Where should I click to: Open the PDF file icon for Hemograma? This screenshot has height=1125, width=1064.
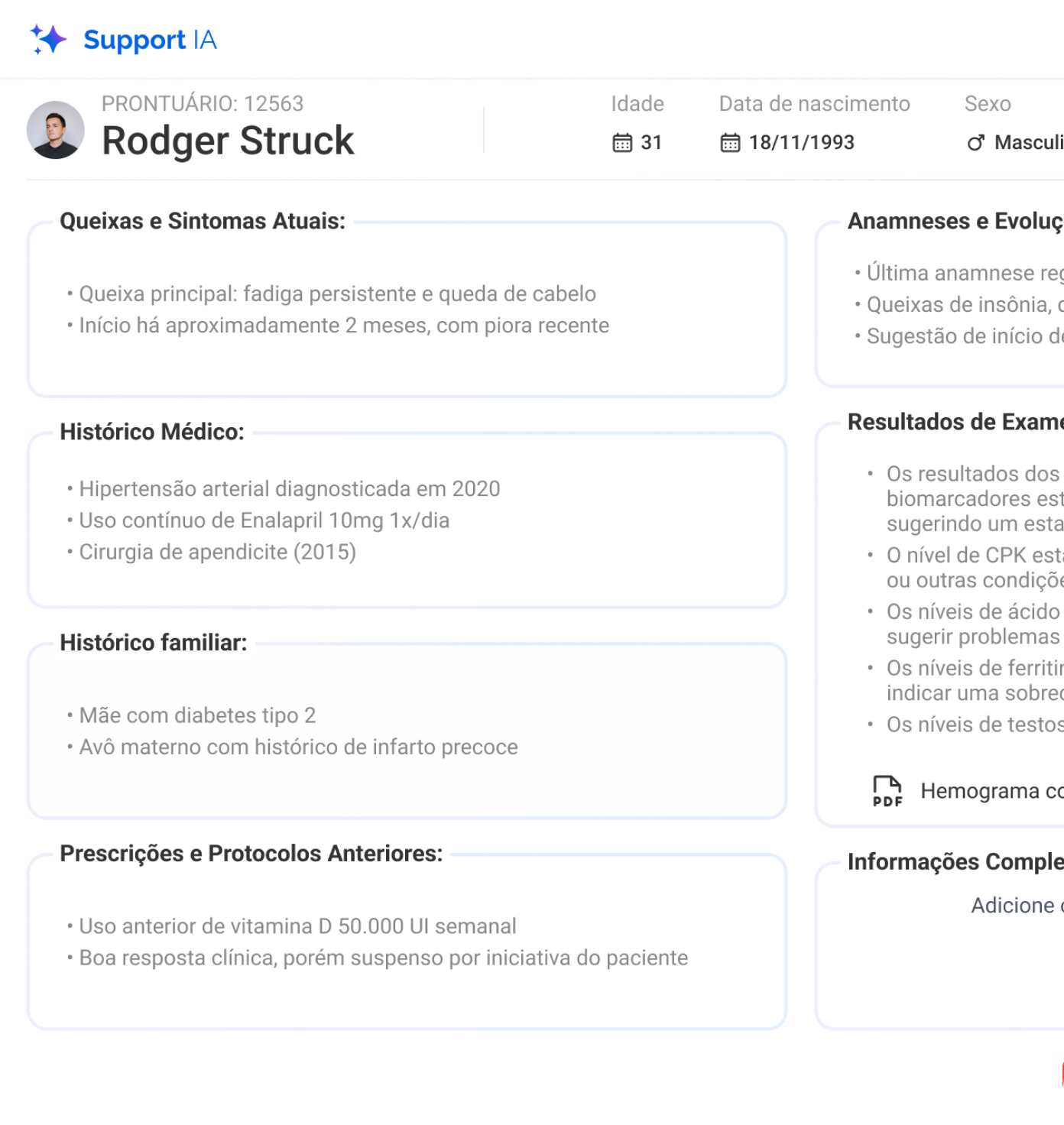pyautogui.click(x=887, y=791)
